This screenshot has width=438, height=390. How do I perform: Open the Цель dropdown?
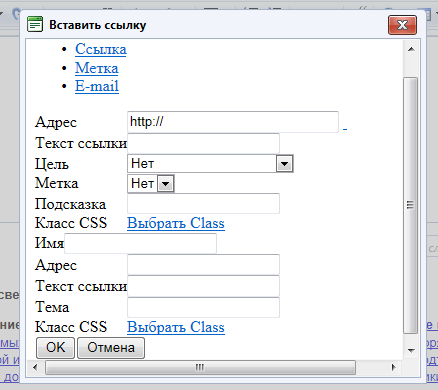point(210,164)
